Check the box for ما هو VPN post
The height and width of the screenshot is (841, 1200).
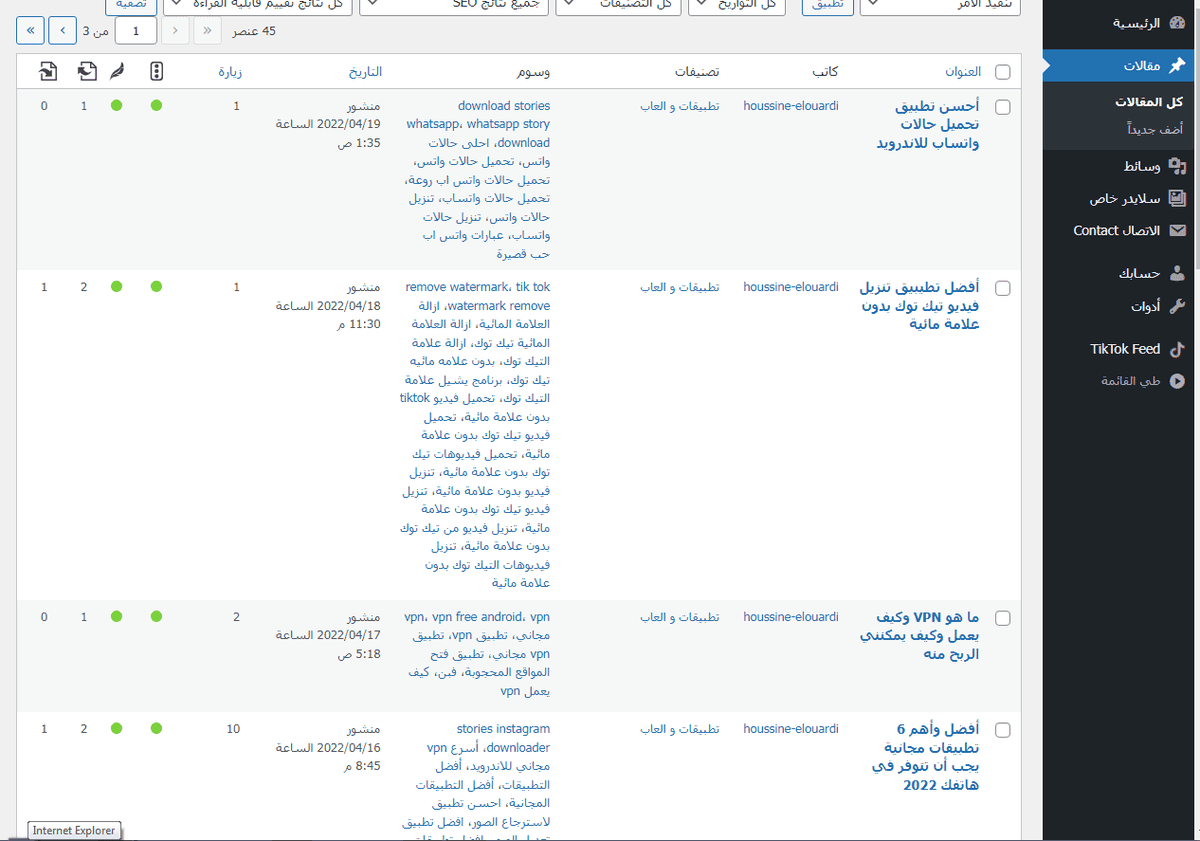pyautogui.click(x=1003, y=618)
